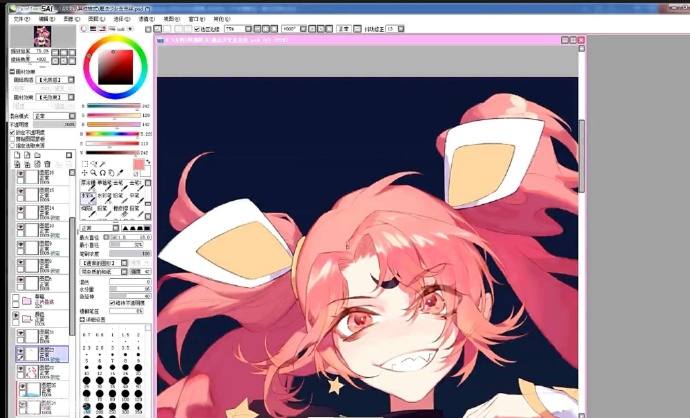The height and width of the screenshot is (418, 690).
Task: Toggle the swatches panel icon
Action: coord(121,29)
